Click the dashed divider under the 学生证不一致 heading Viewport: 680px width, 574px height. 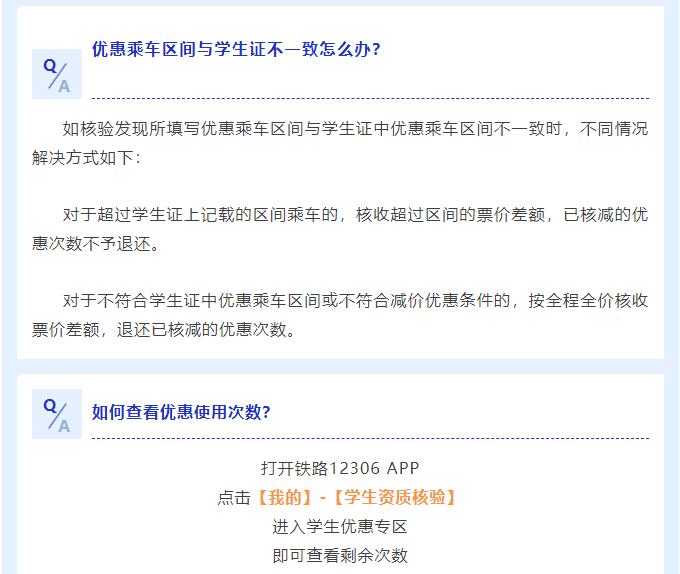click(370, 98)
